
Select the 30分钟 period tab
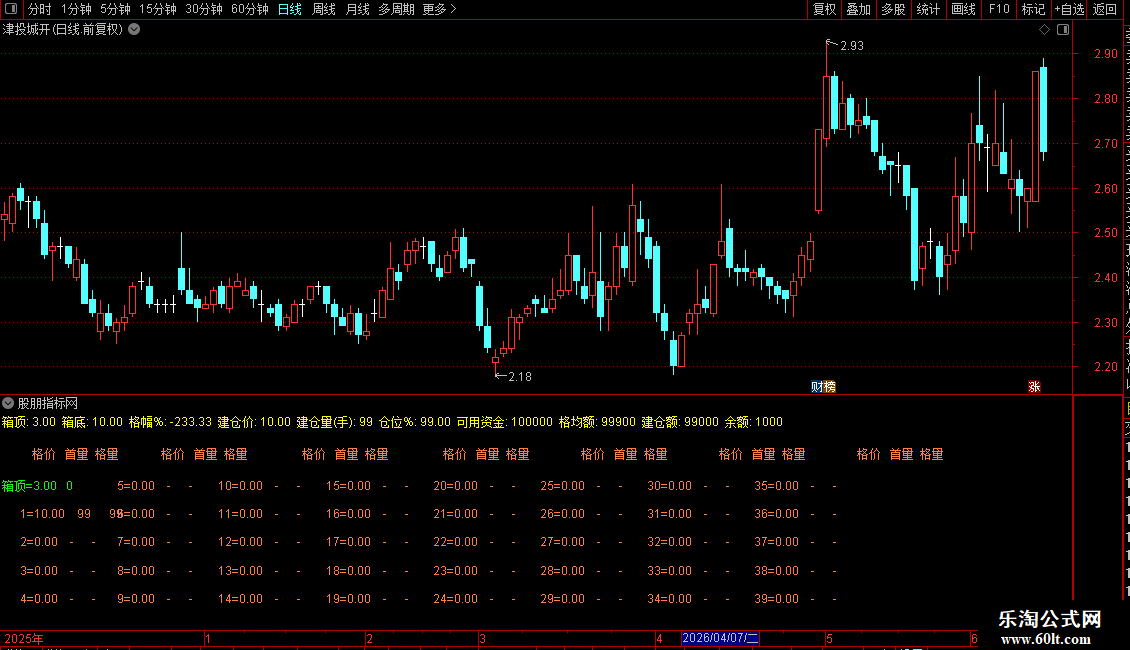coord(204,9)
